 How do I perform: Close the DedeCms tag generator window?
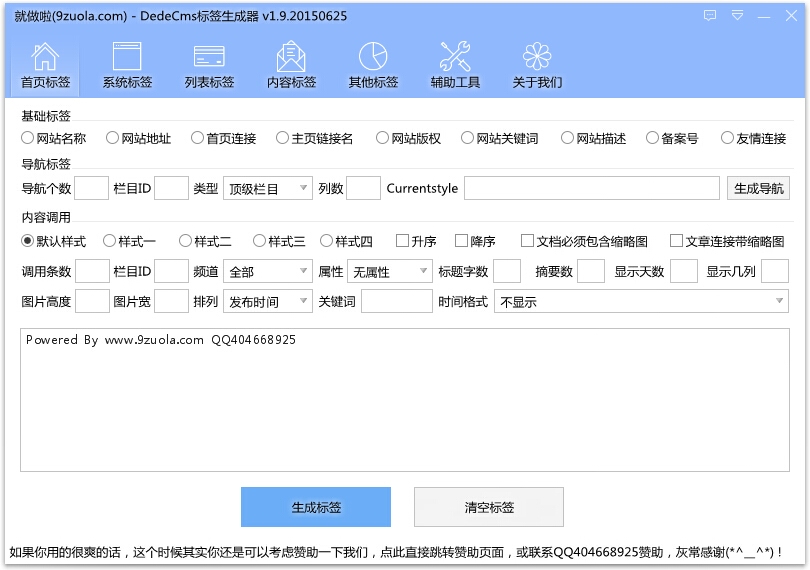click(x=791, y=16)
